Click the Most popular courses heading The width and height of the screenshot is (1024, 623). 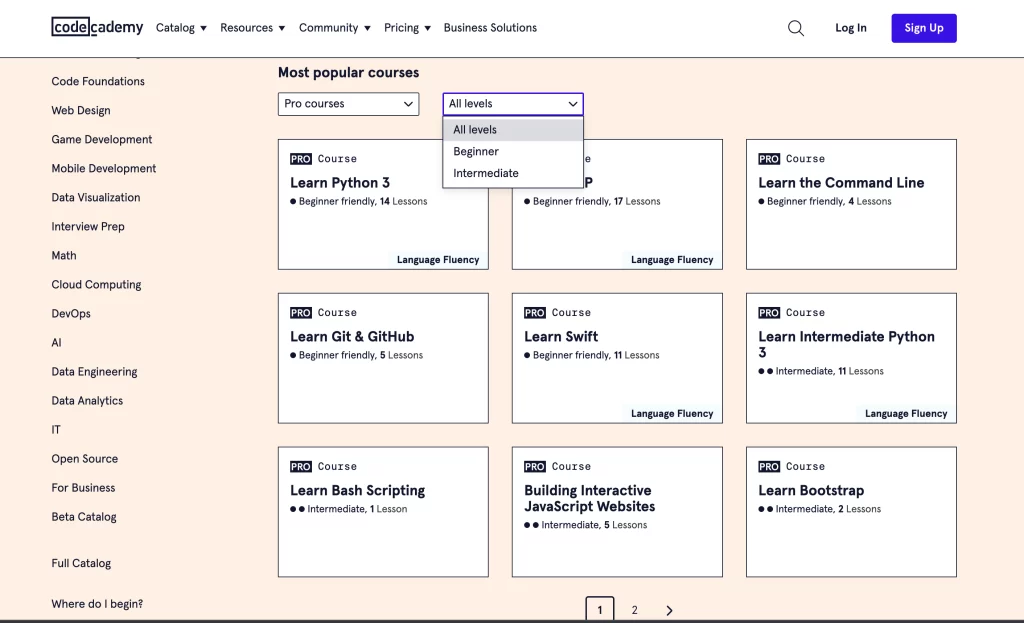coord(349,72)
